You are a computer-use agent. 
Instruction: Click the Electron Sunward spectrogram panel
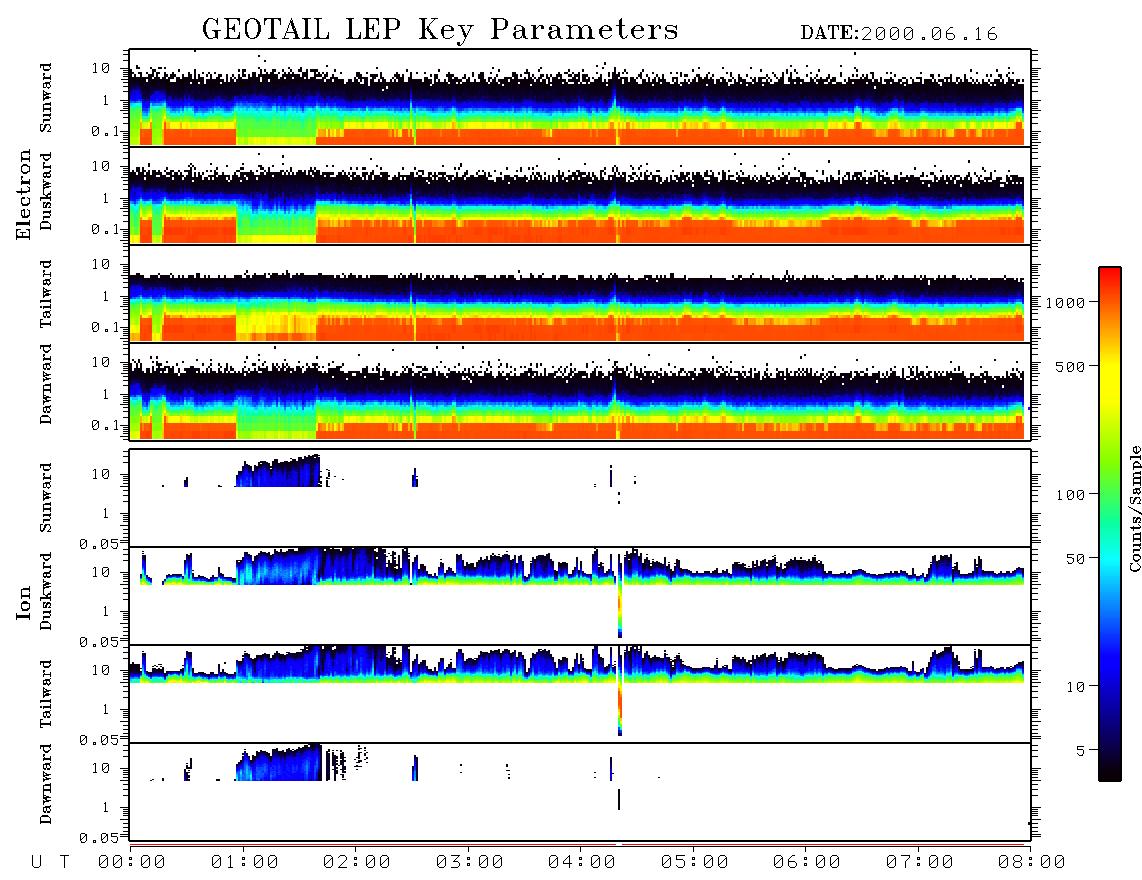(x=580, y=98)
